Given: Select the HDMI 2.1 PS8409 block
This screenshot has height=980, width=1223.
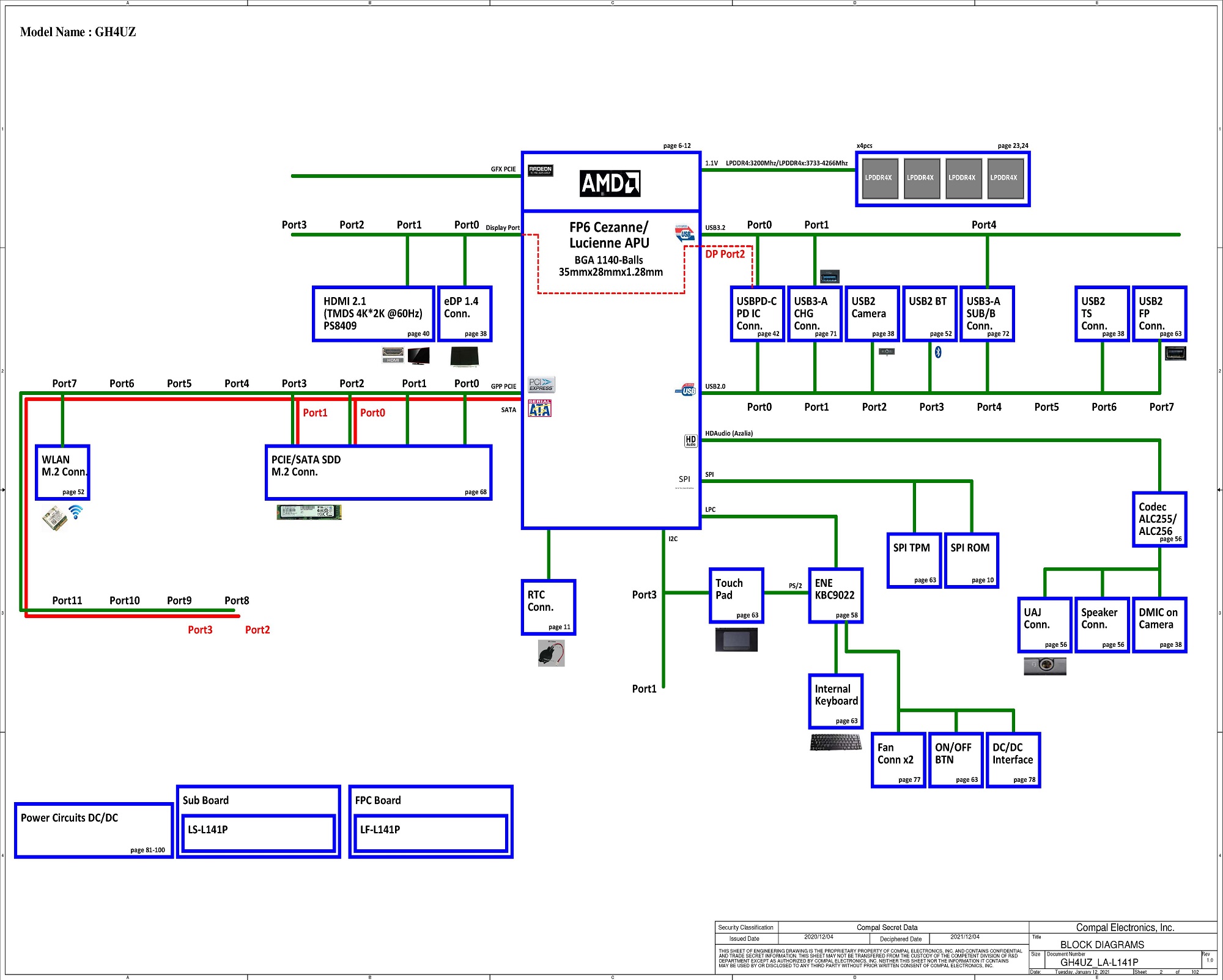Looking at the screenshot, I should [374, 314].
